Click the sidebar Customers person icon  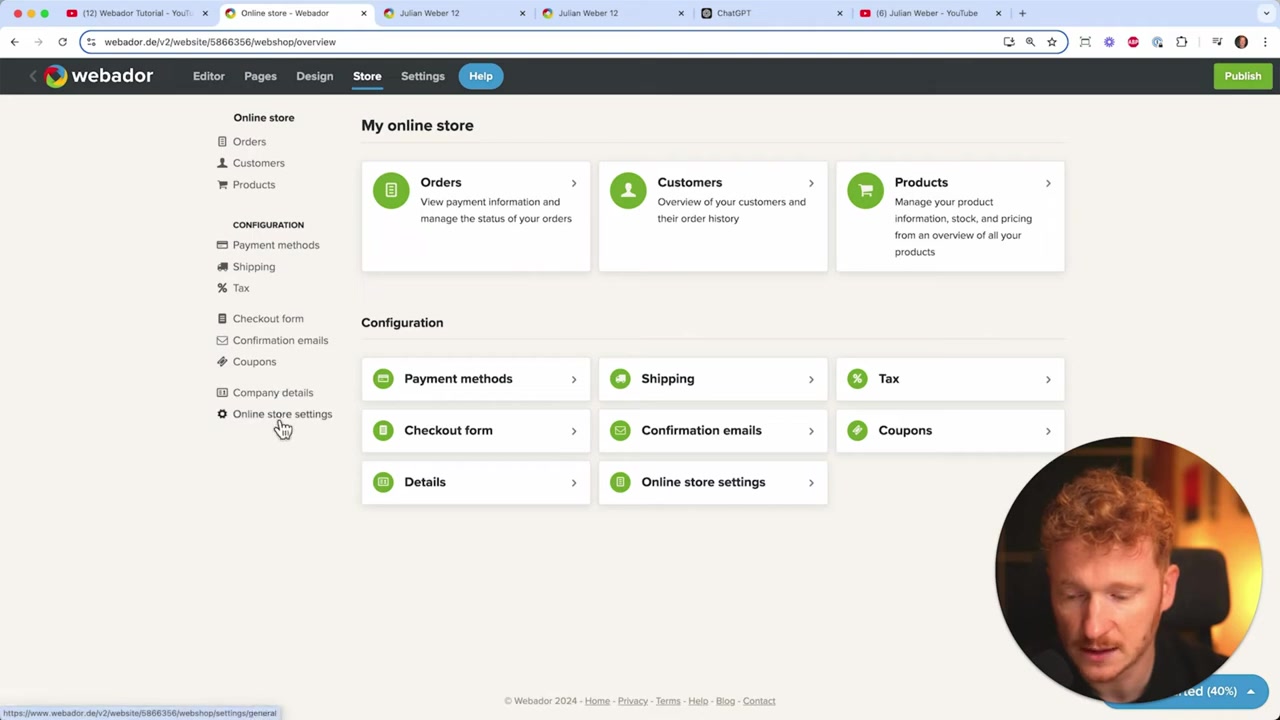point(222,163)
